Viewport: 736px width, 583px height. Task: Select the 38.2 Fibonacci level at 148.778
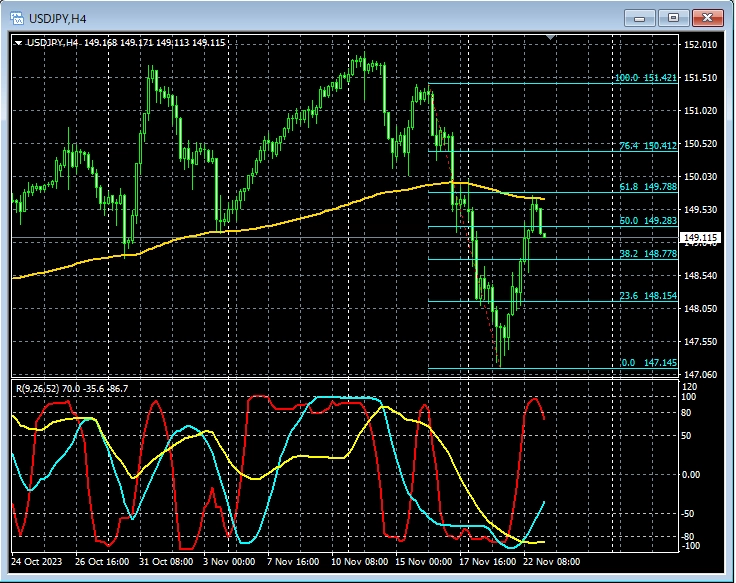pyautogui.click(x=644, y=254)
